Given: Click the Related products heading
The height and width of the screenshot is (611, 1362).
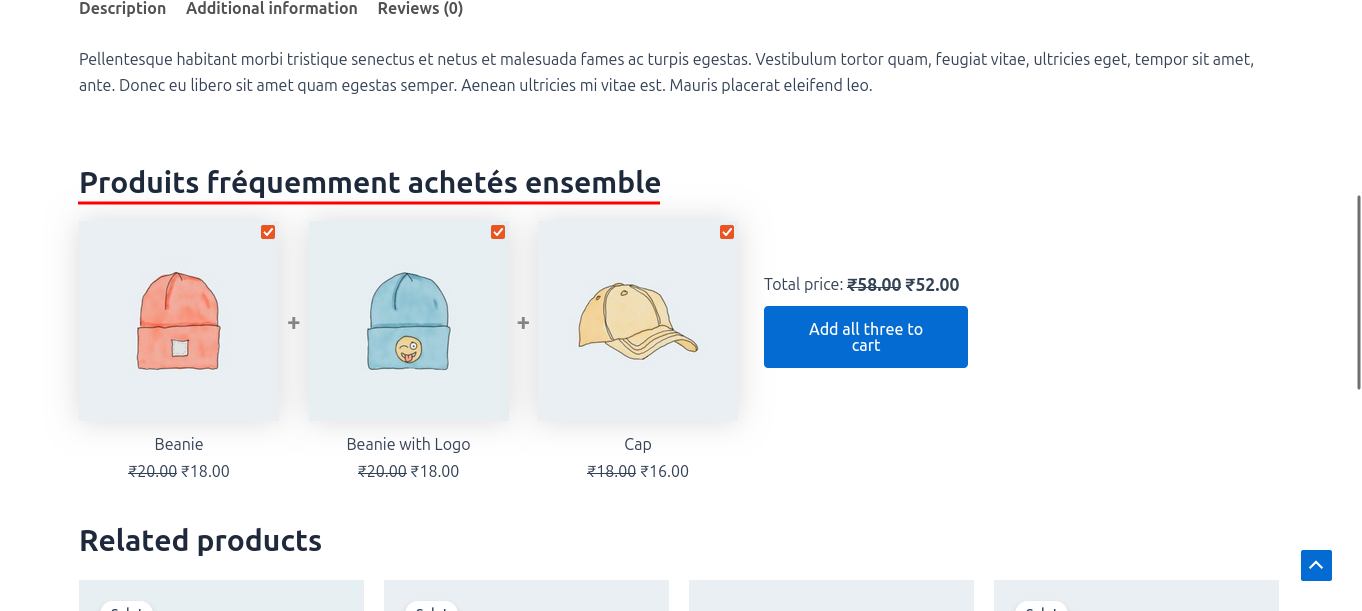Looking at the screenshot, I should tap(200, 541).
